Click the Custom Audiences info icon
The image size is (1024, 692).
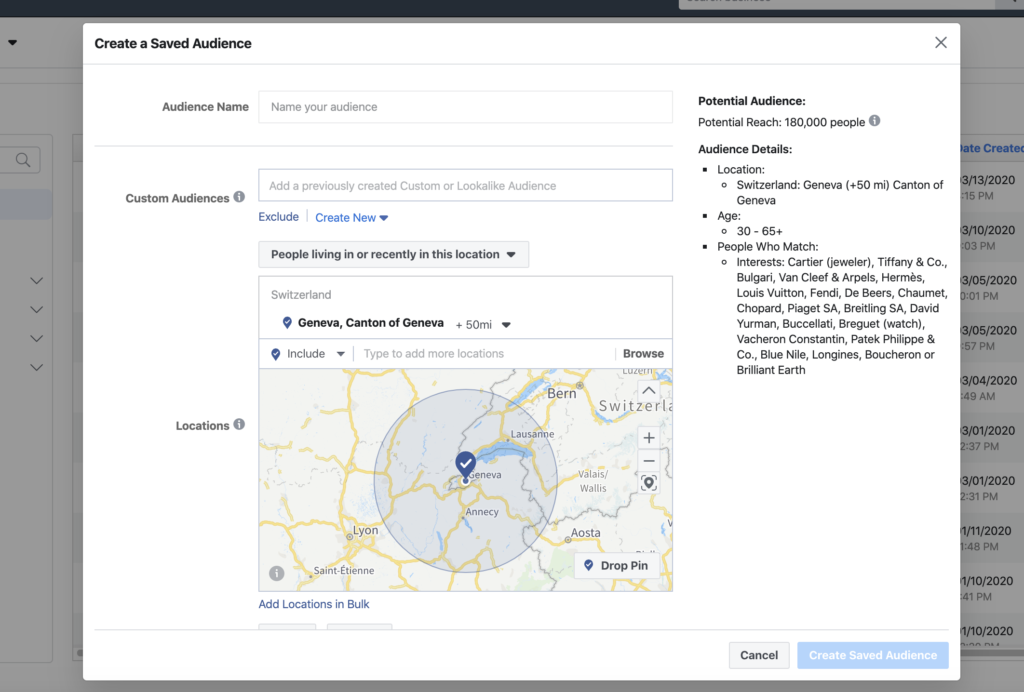[240, 197]
